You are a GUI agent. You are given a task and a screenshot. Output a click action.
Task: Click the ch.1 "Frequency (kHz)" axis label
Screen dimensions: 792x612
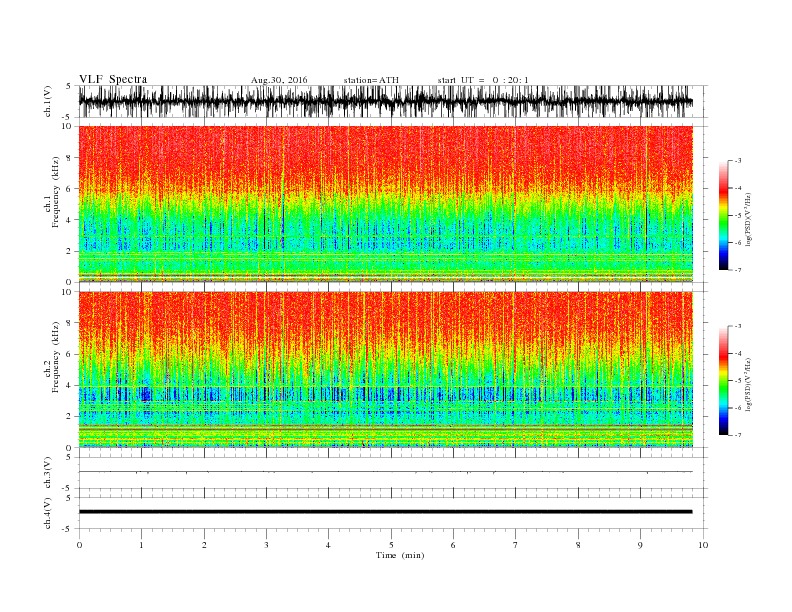[56, 192]
